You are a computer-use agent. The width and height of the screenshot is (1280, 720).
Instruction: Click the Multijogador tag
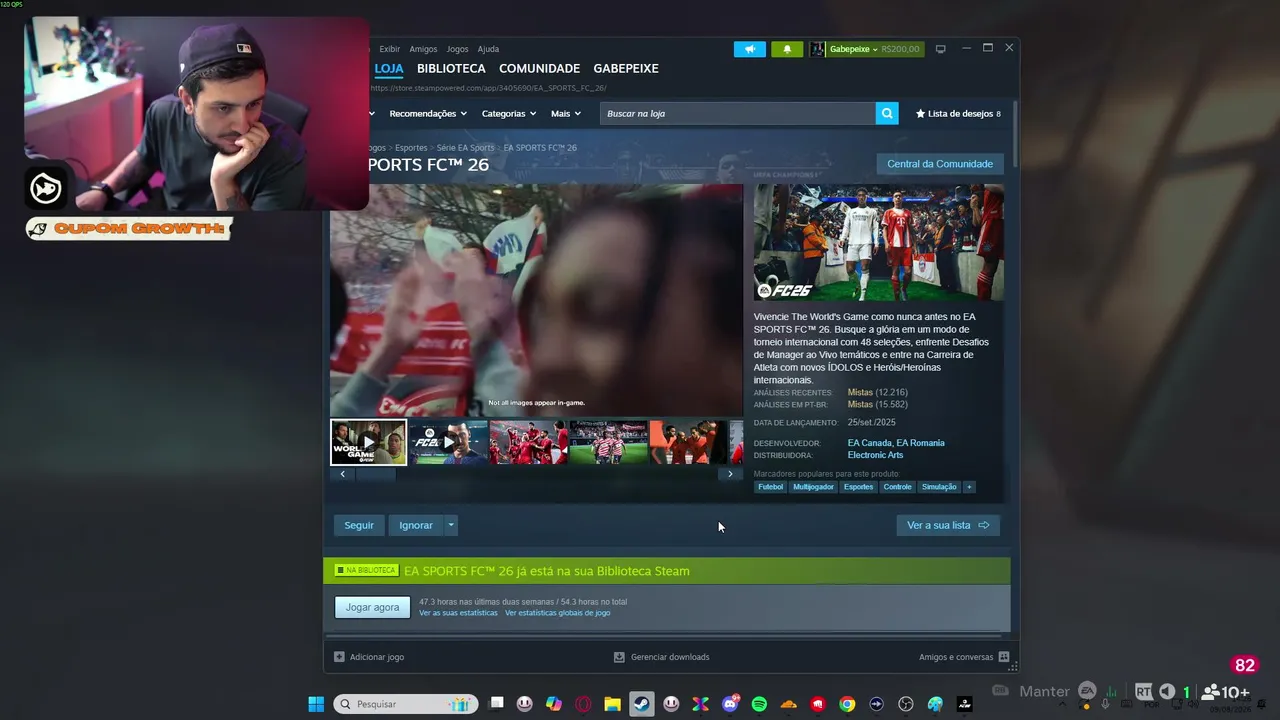point(813,487)
